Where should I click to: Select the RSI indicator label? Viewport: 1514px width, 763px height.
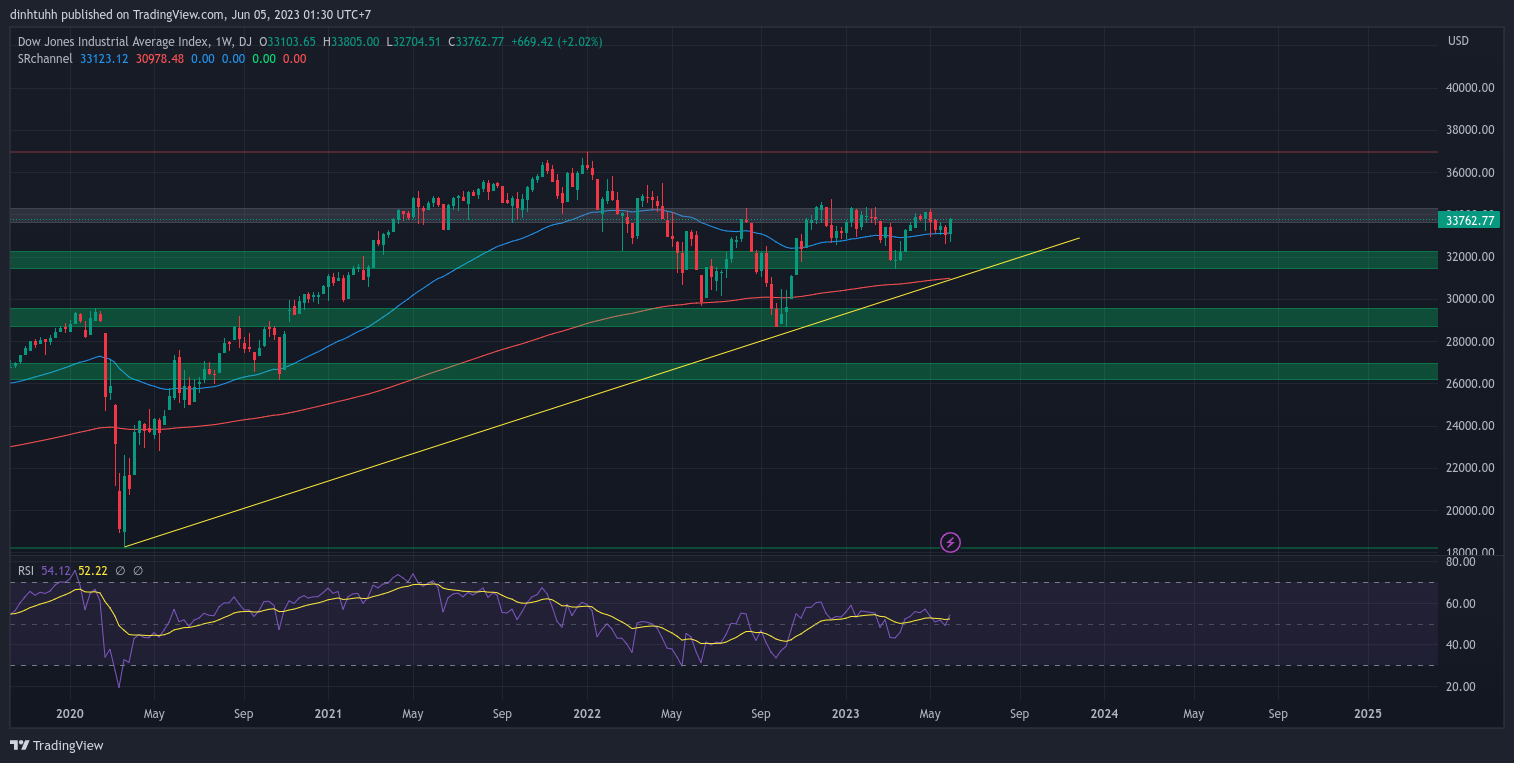pos(26,571)
